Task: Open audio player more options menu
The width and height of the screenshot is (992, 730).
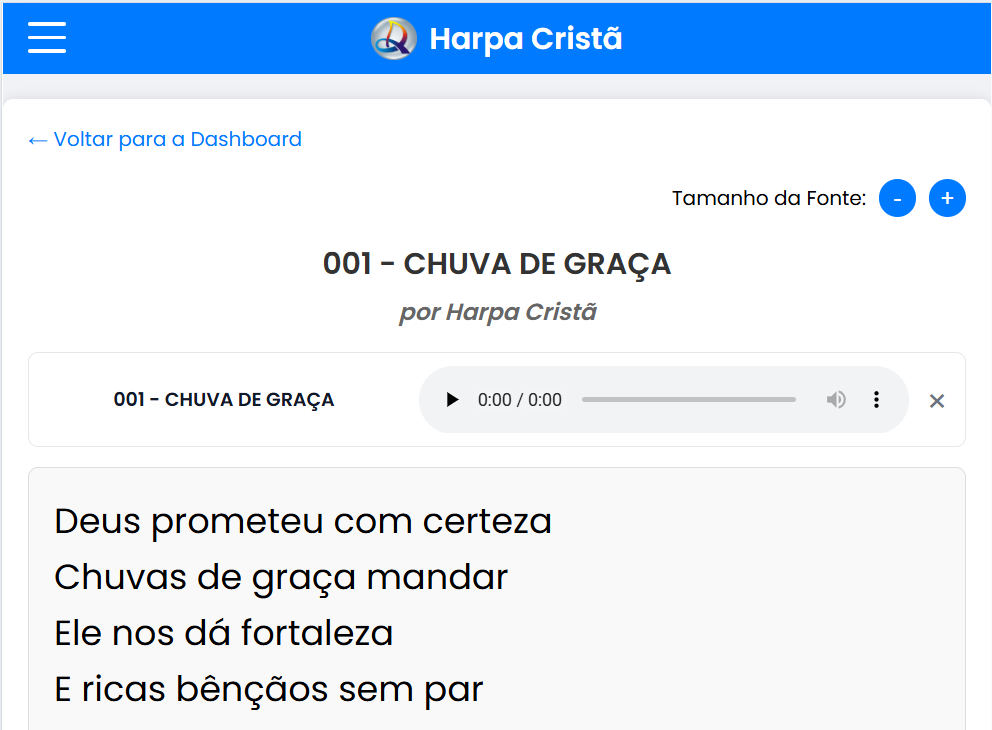Action: [x=876, y=400]
